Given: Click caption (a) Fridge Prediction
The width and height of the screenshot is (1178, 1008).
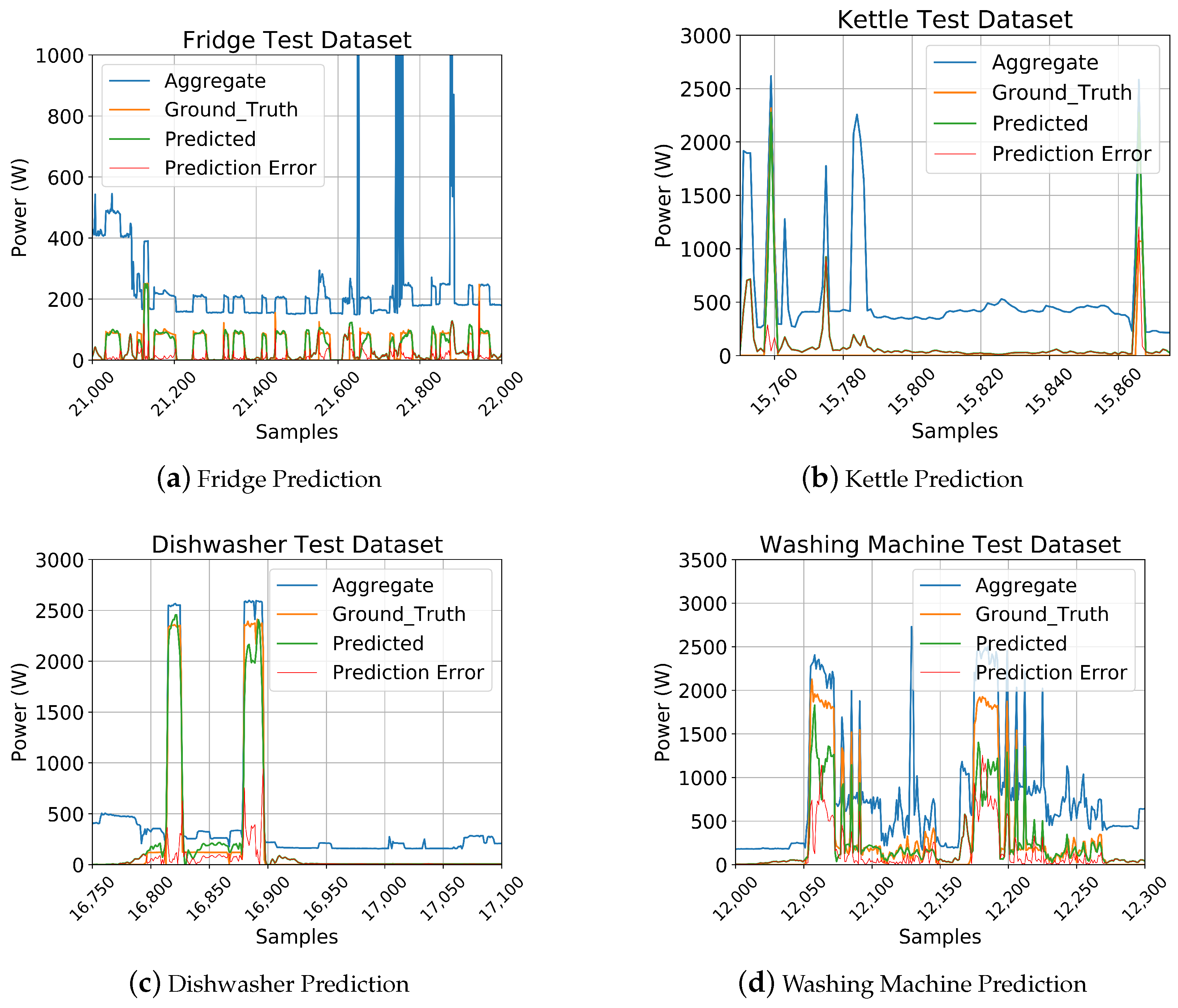Looking at the screenshot, I should click(x=269, y=479).
